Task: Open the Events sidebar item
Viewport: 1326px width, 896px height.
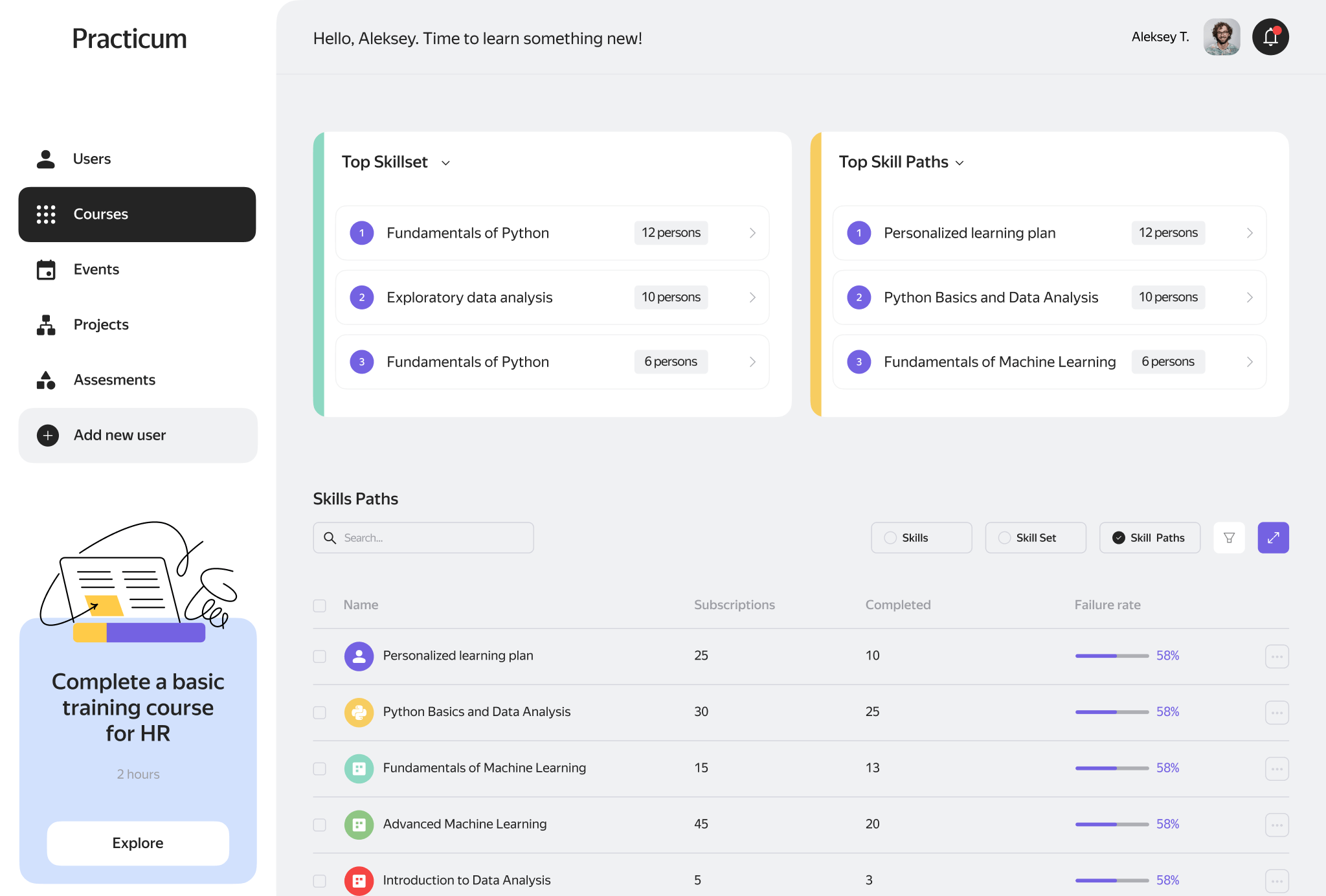Action: (x=96, y=269)
